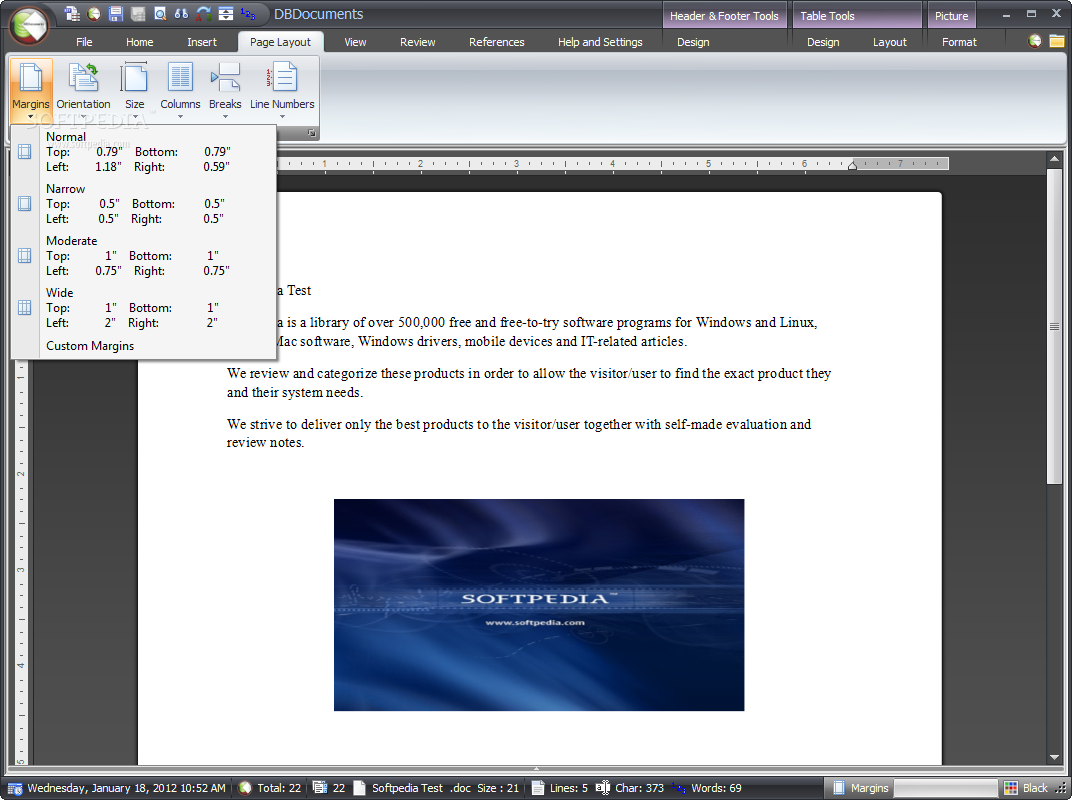Click the binoculars find icon
The width and height of the screenshot is (1072, 800).
click(181, 13)
